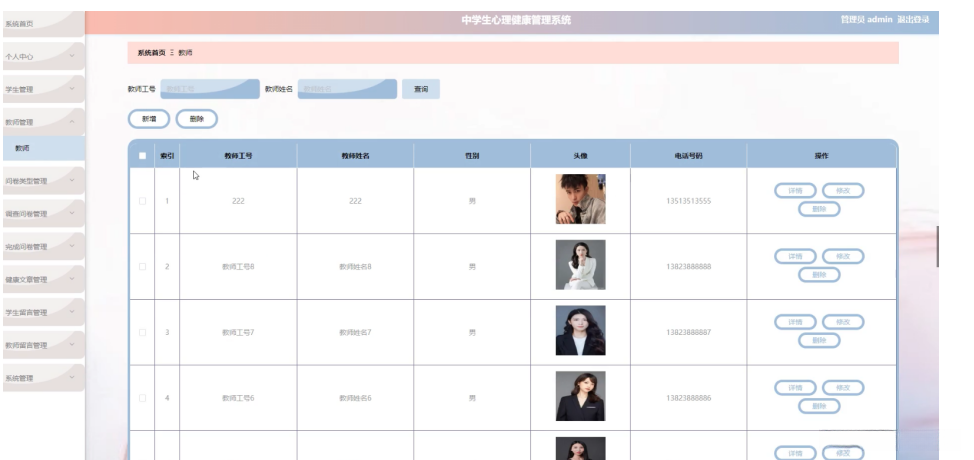Expand the 完成问卷管理 menu chevron

(71, 246)
